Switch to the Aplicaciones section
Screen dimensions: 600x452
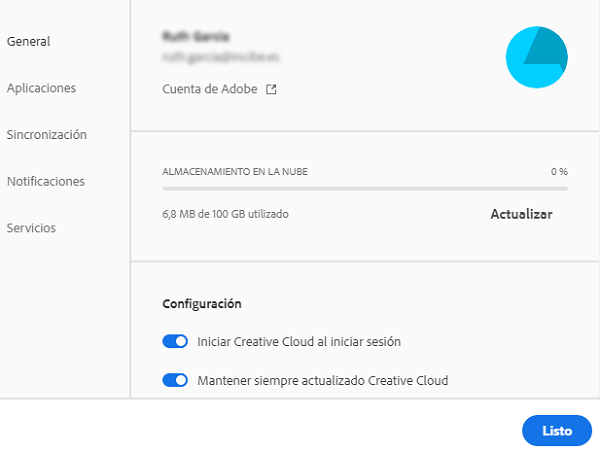coord(41,88)
